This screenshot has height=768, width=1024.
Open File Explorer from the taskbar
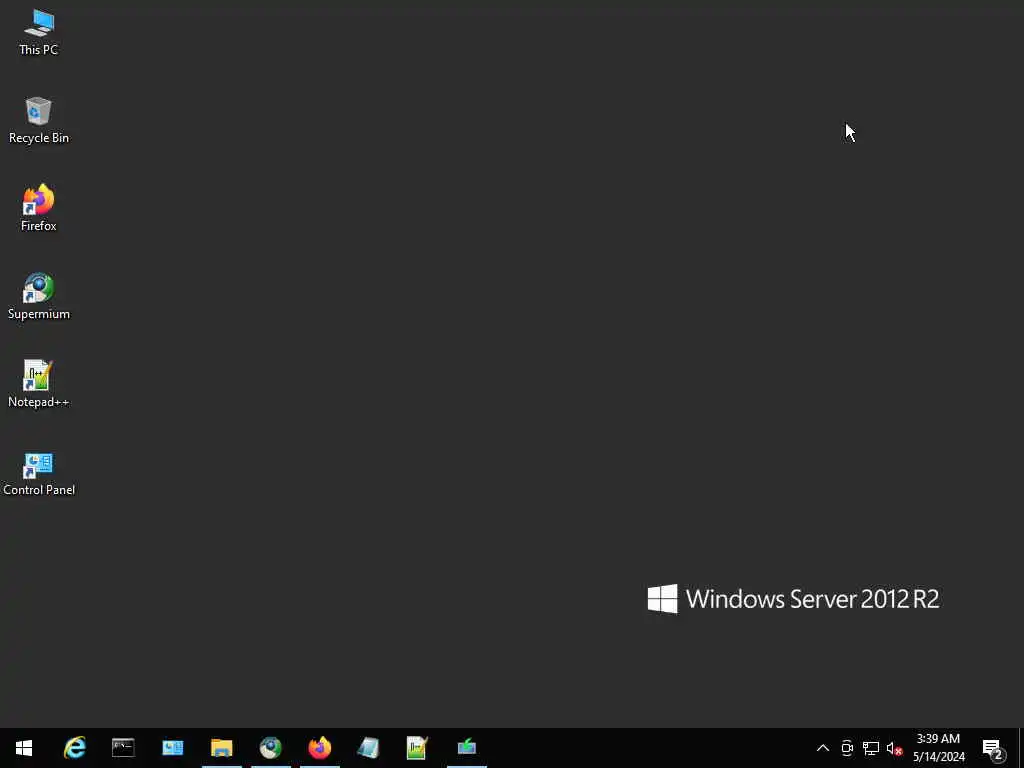(221, 748)
